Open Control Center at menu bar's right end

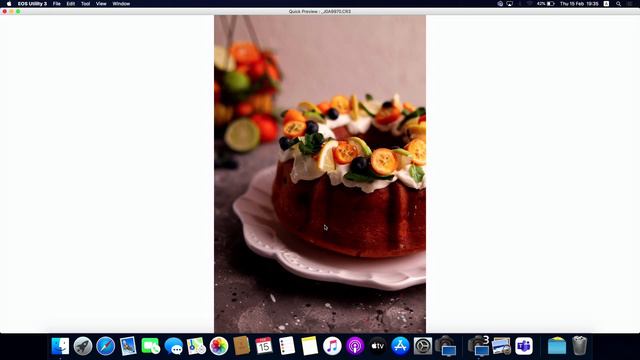(630, 4)
